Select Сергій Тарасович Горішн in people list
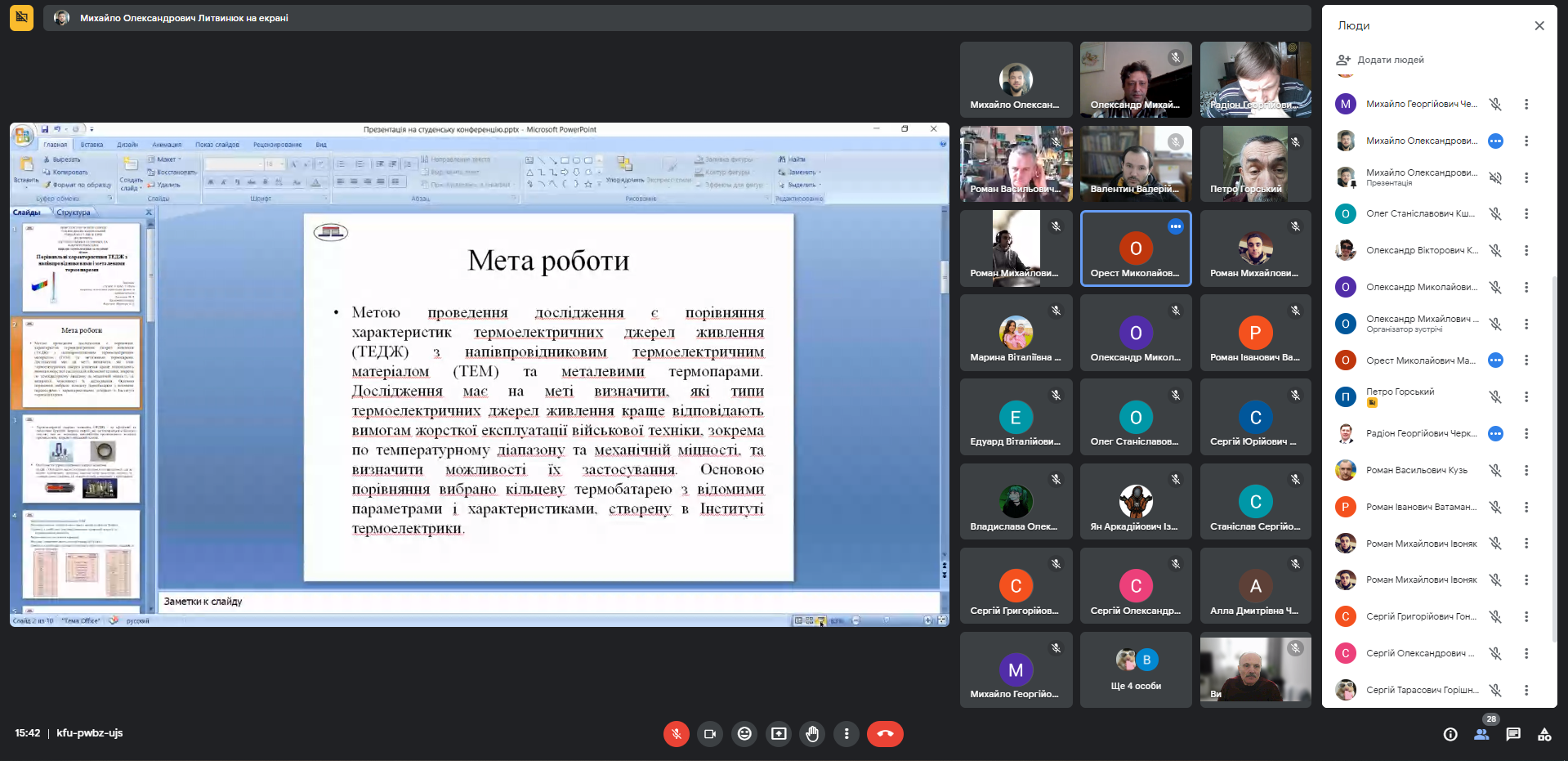The height and width of the screenshot is (761, 1568). [x=1422, y=690]
